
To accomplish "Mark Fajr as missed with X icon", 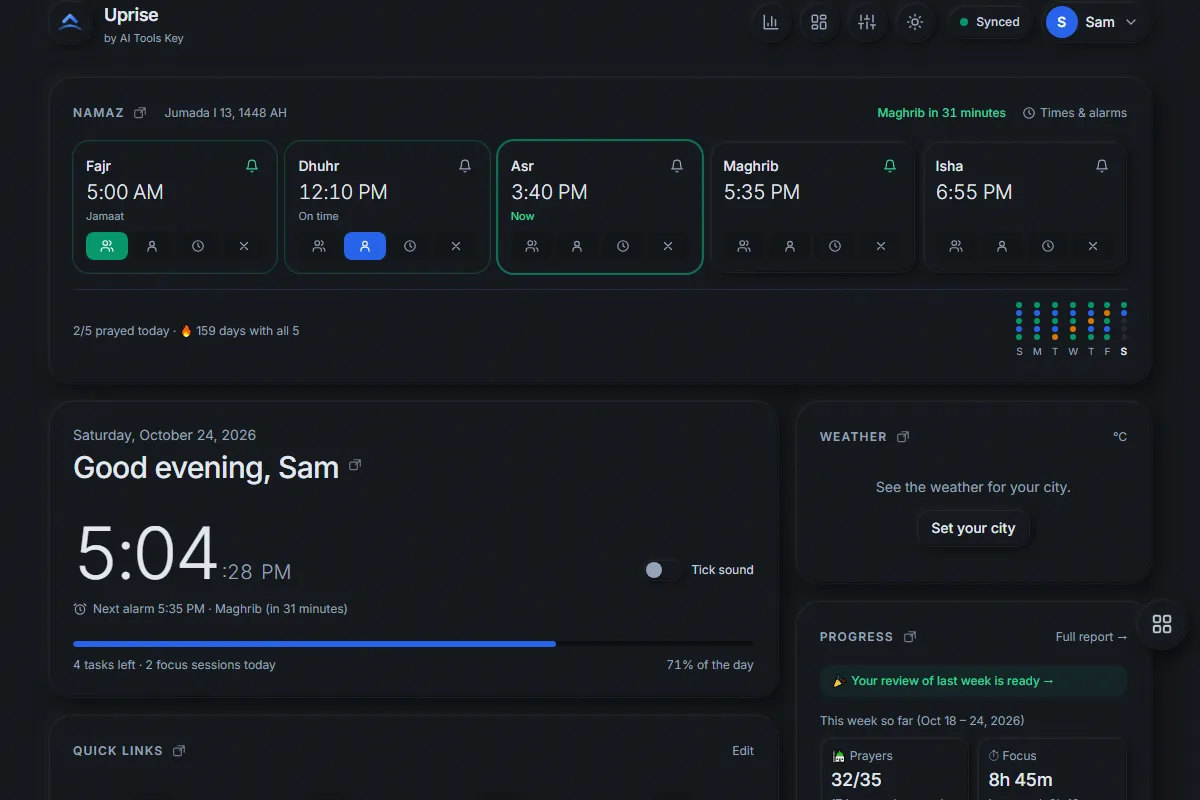I will pyautogui.click(x=244, y=246).
